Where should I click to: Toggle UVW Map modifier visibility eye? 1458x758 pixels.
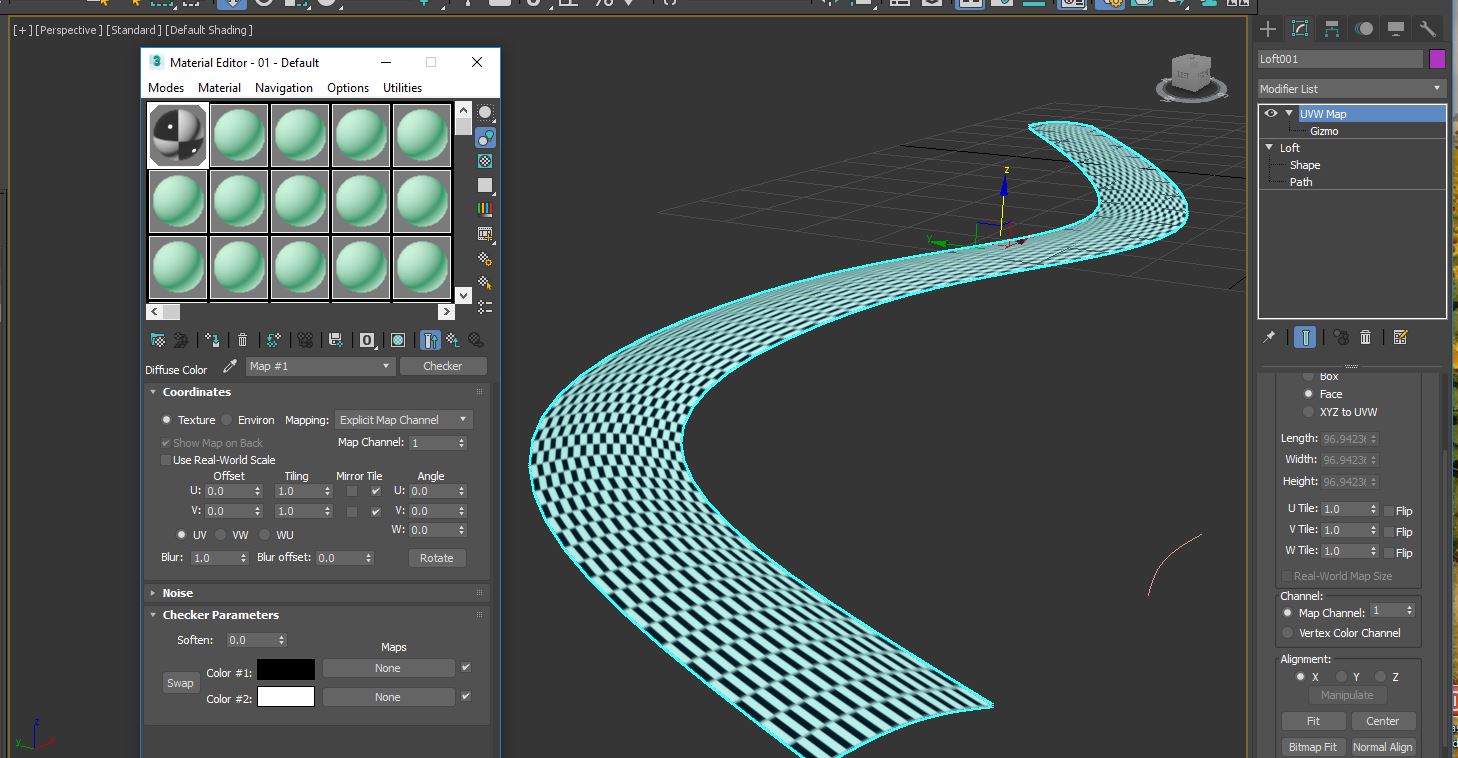coord(1271,114)
